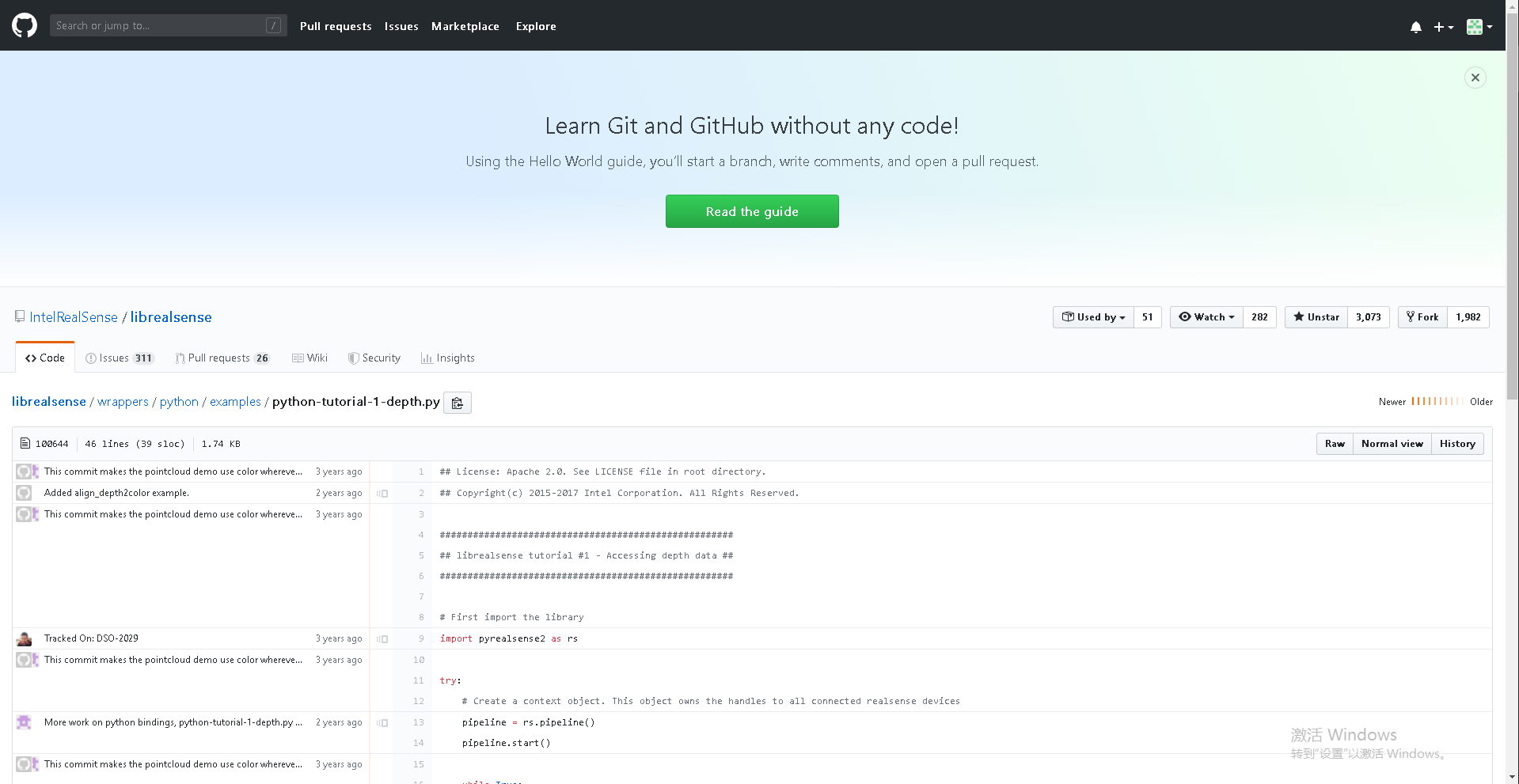Open the wrappers breadcrumb folder
The height and width of the screenshot is (784, 1519).
pyautogui.click(x=123, y=402)
